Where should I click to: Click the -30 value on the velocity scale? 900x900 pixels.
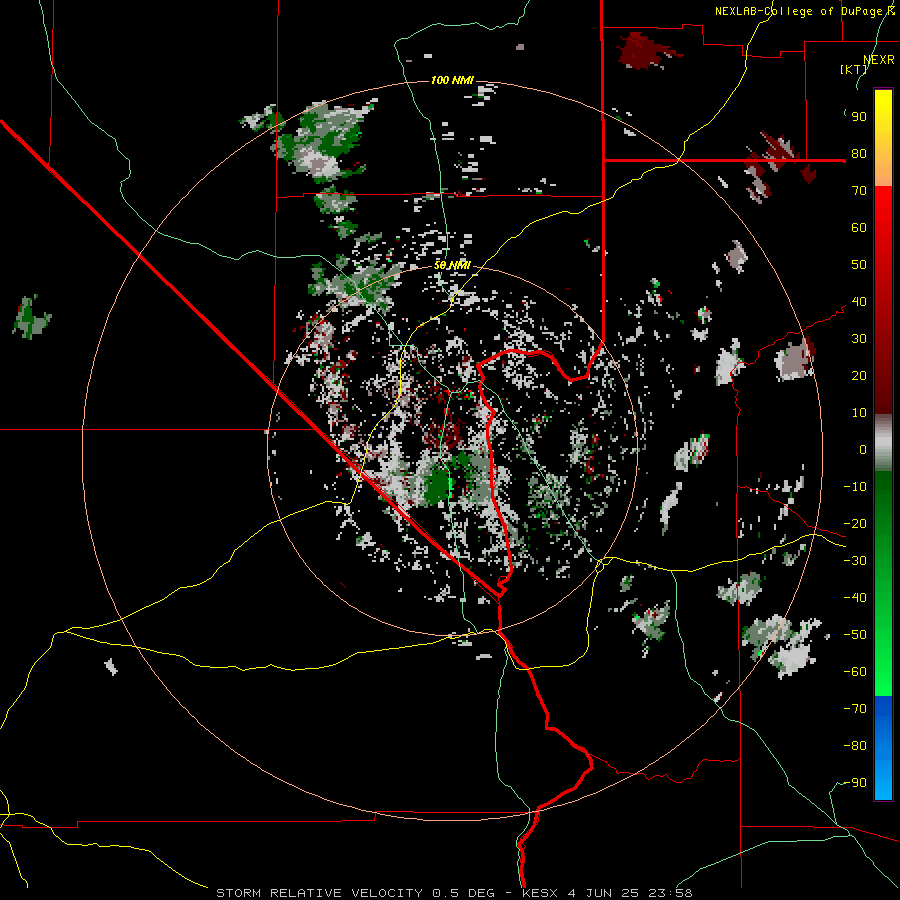(x=855, y=561)
